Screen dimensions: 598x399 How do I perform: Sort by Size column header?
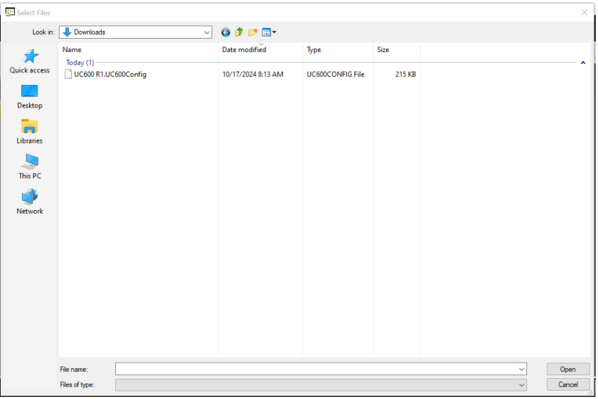[x=397, y=50]
